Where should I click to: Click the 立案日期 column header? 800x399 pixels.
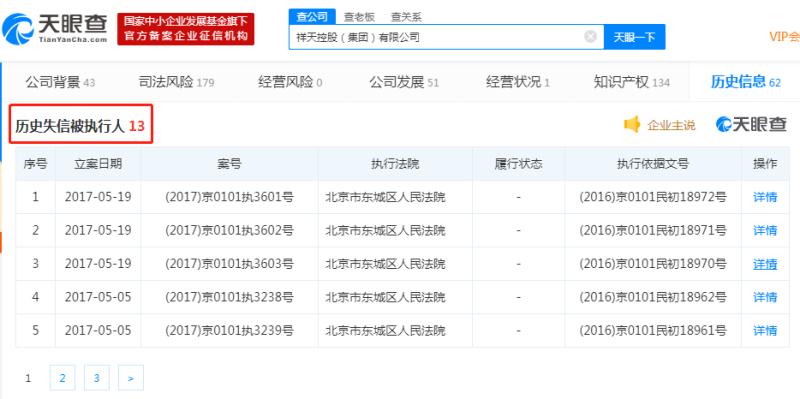(x=98, y=164)
